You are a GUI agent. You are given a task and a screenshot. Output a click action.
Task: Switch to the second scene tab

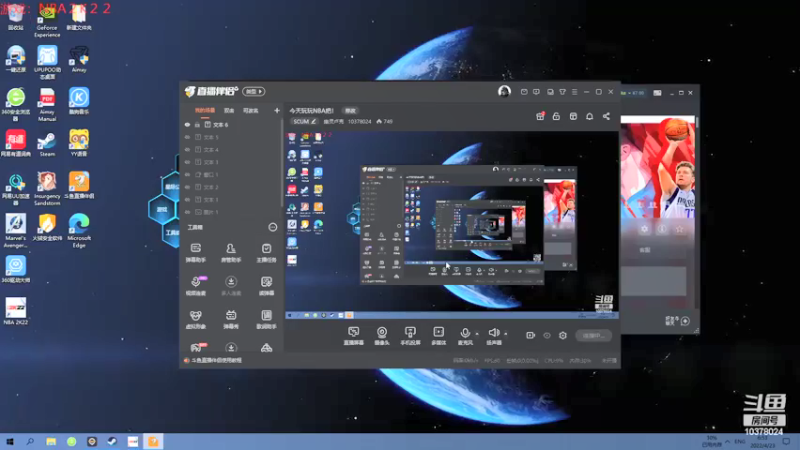tap(229, 110)
